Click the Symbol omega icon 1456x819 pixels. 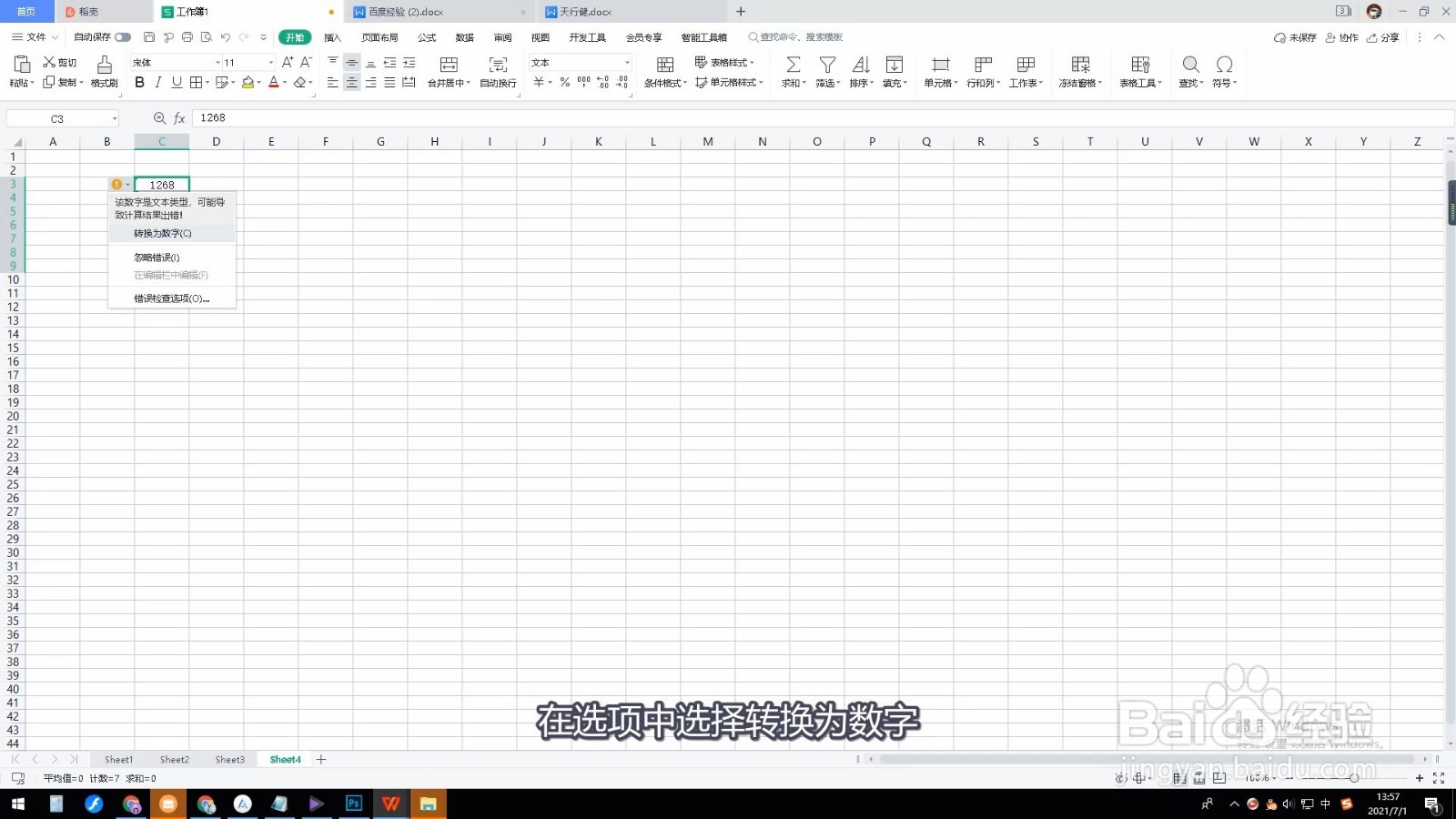(x=1225, y=65)
